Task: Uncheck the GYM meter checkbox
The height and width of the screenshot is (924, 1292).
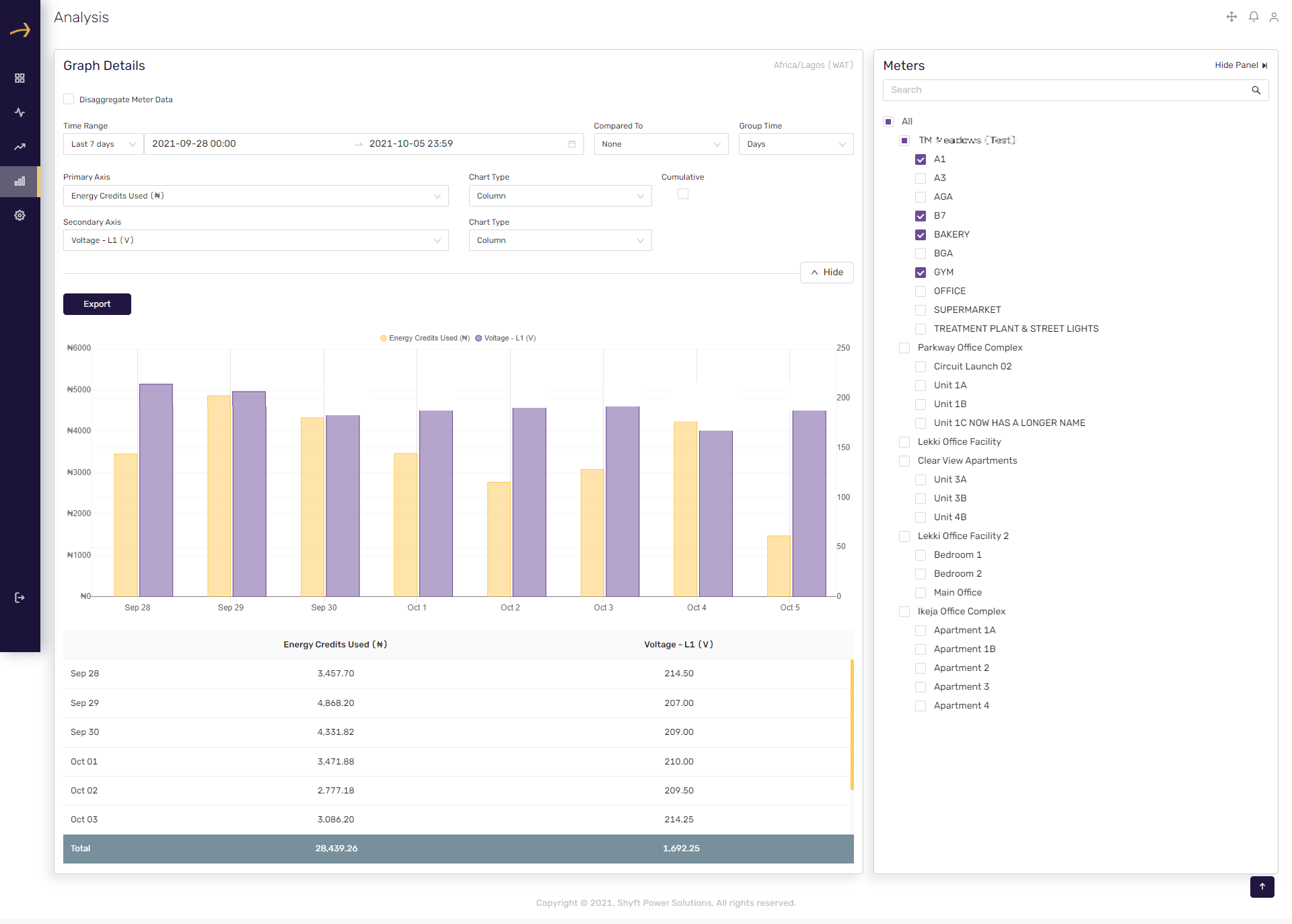Action: [921, 273]
